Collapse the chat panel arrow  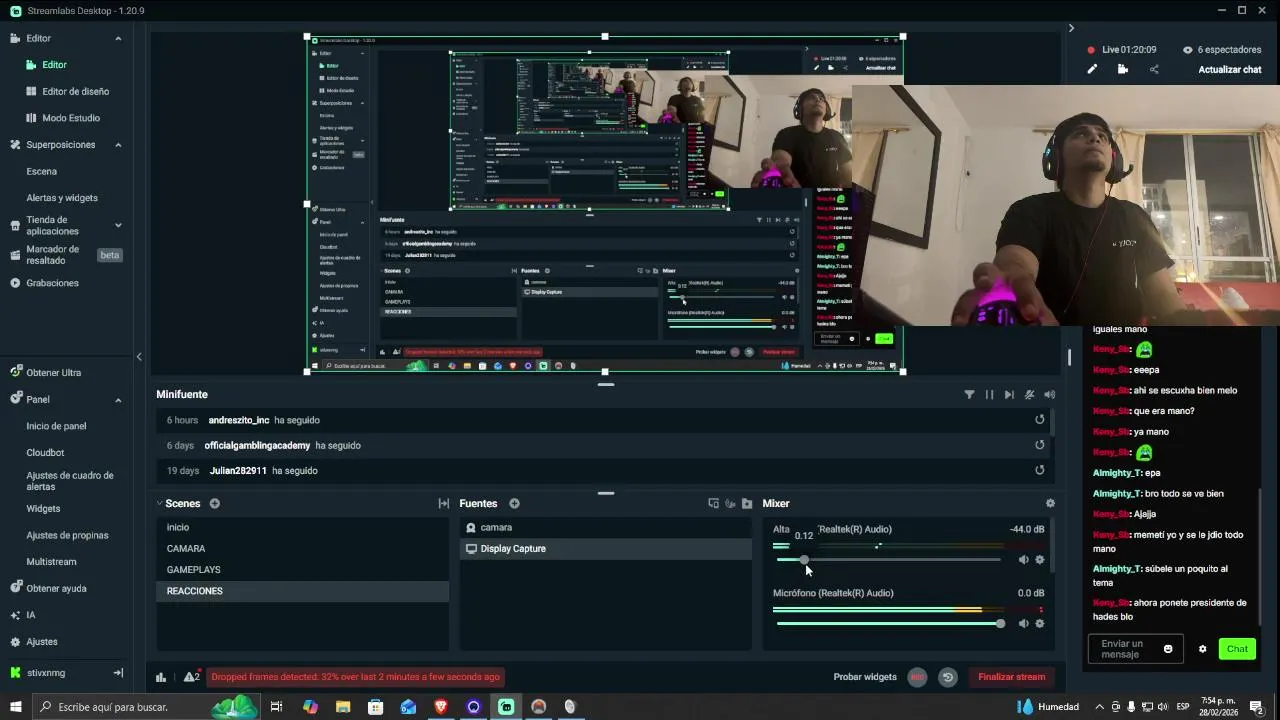coord(1071,28)
